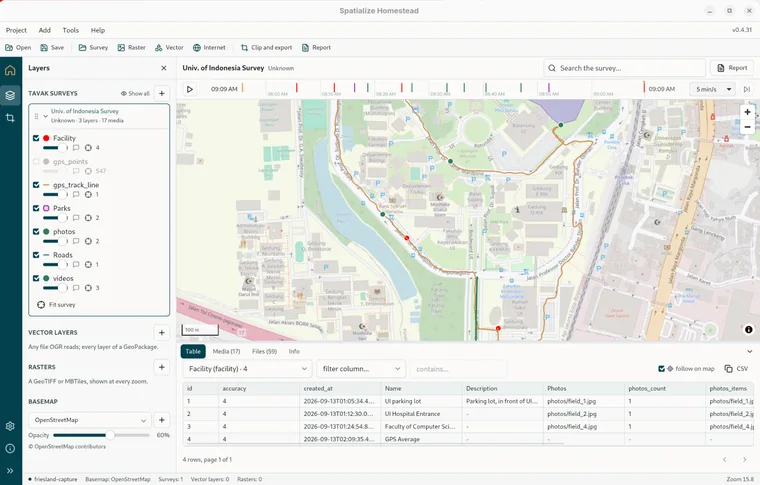Go to next table page arrow

pyautogui.click(x=744, y=459)
